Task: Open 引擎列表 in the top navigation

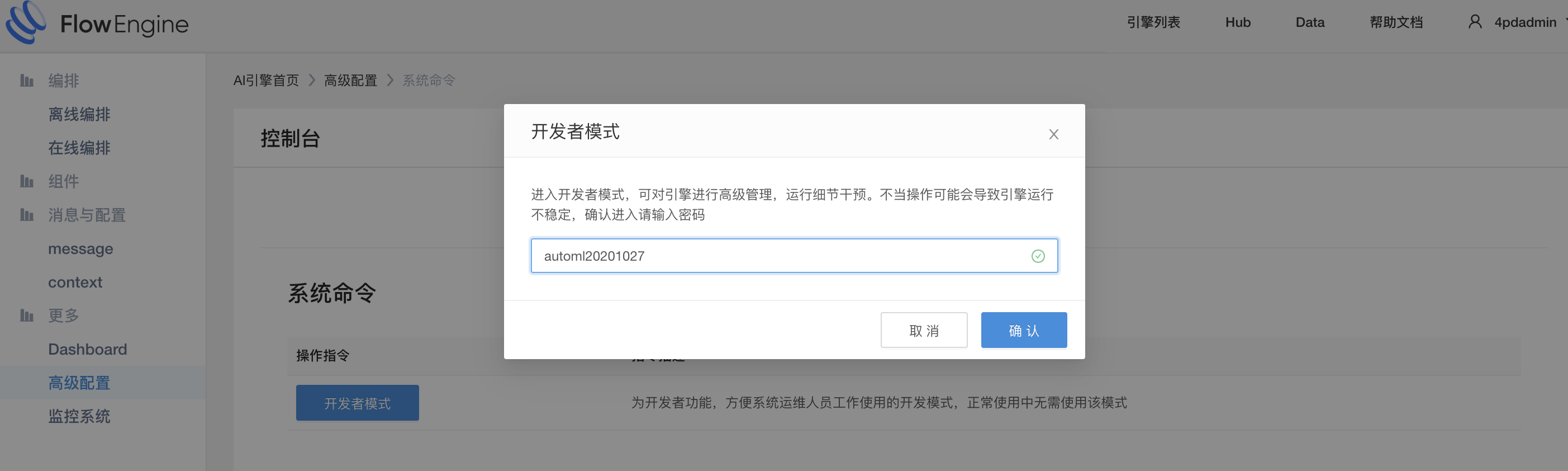Action: coord(1153,22)
